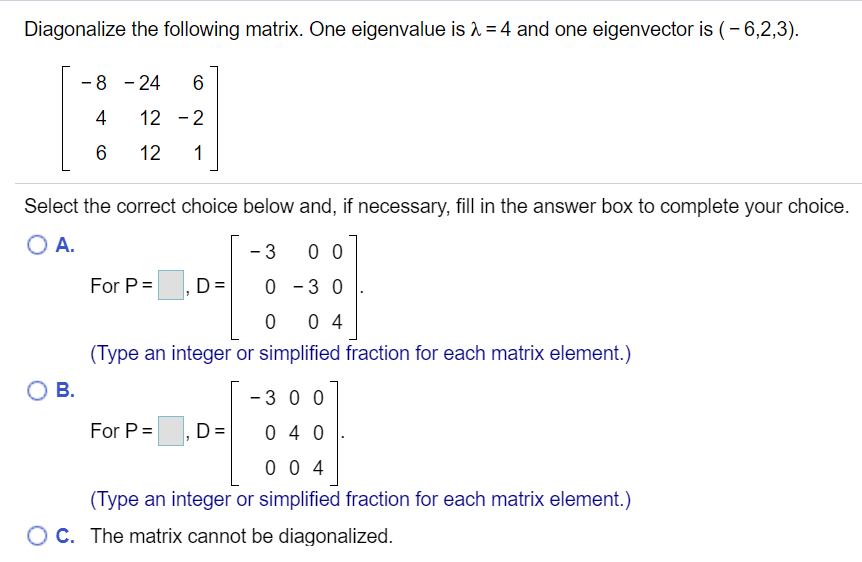Click 'The matrix cannot be diagonalized' text

click(242, 536)
